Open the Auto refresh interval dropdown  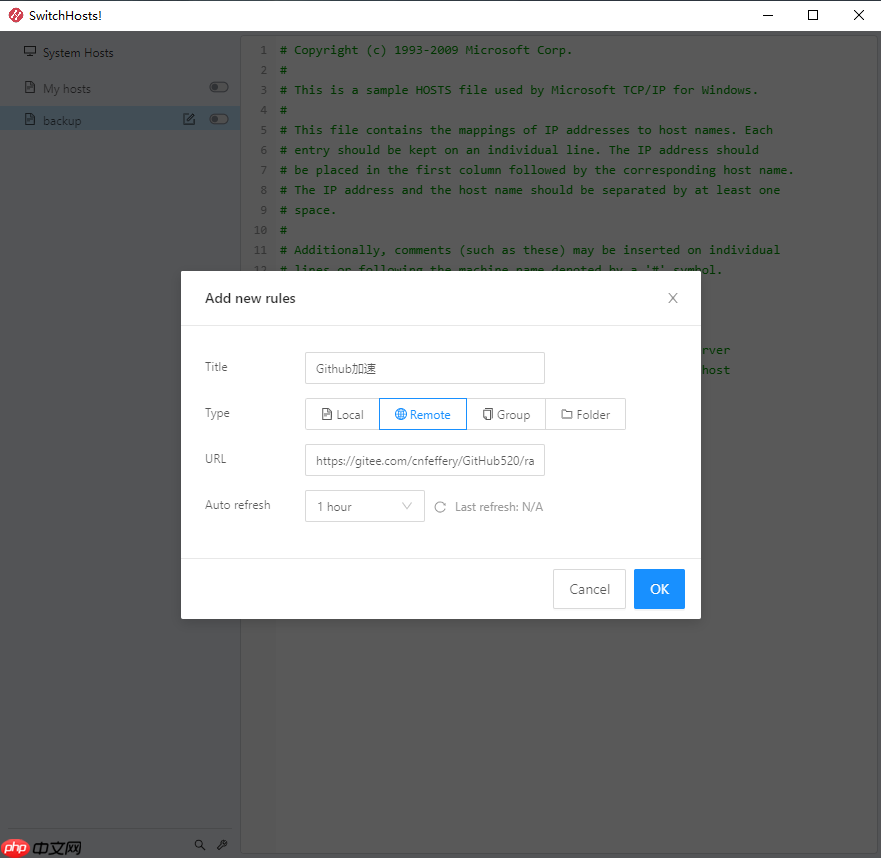364,506
